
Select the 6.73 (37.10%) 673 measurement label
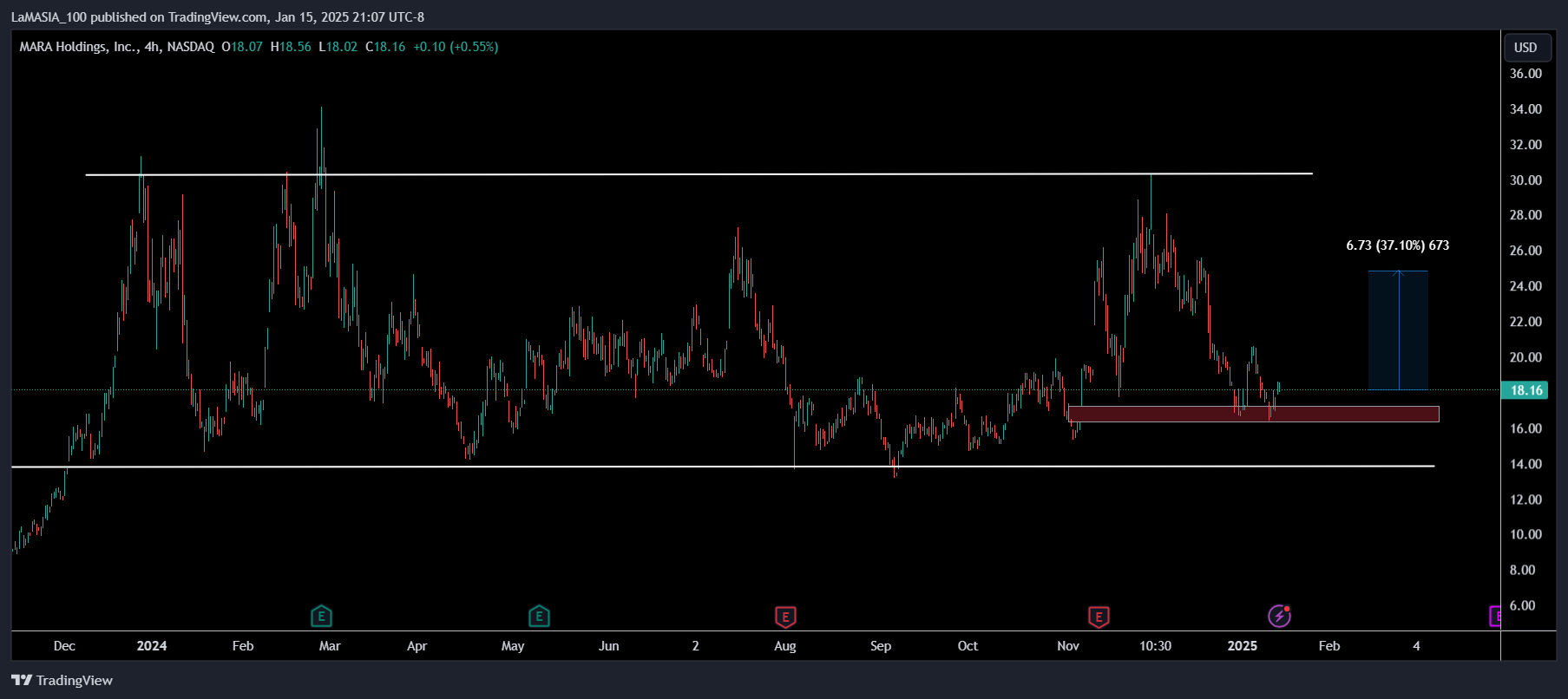pos(1397,245)
